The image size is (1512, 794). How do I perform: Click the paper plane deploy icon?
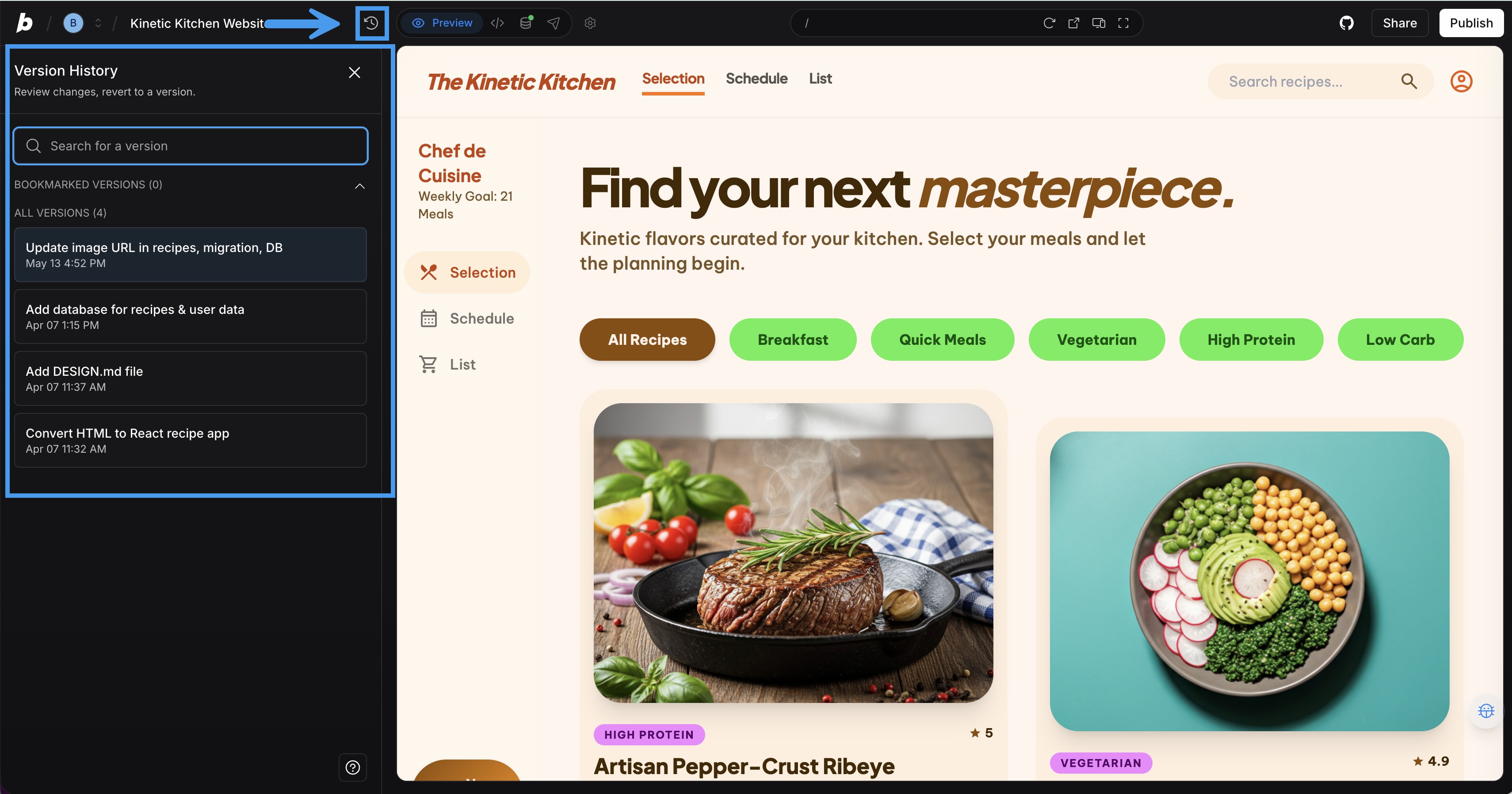(x=554, y=23)
